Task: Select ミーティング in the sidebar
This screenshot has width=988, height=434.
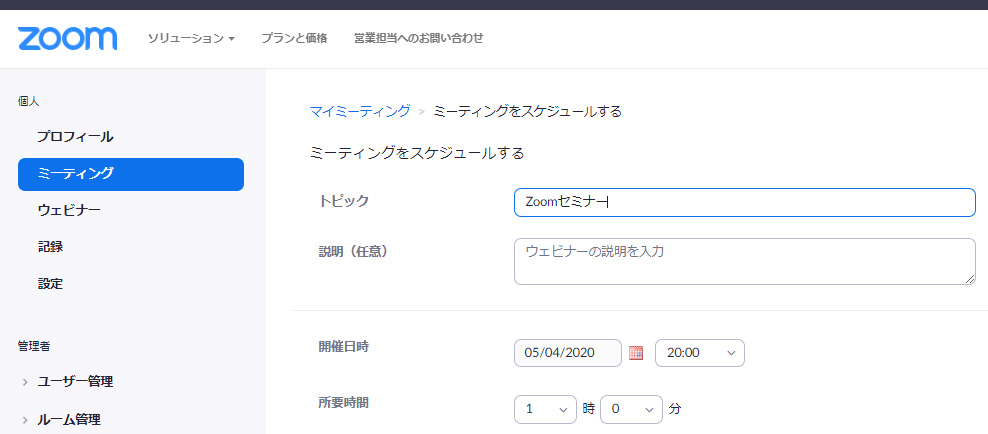Action: [x=130, y=174]
